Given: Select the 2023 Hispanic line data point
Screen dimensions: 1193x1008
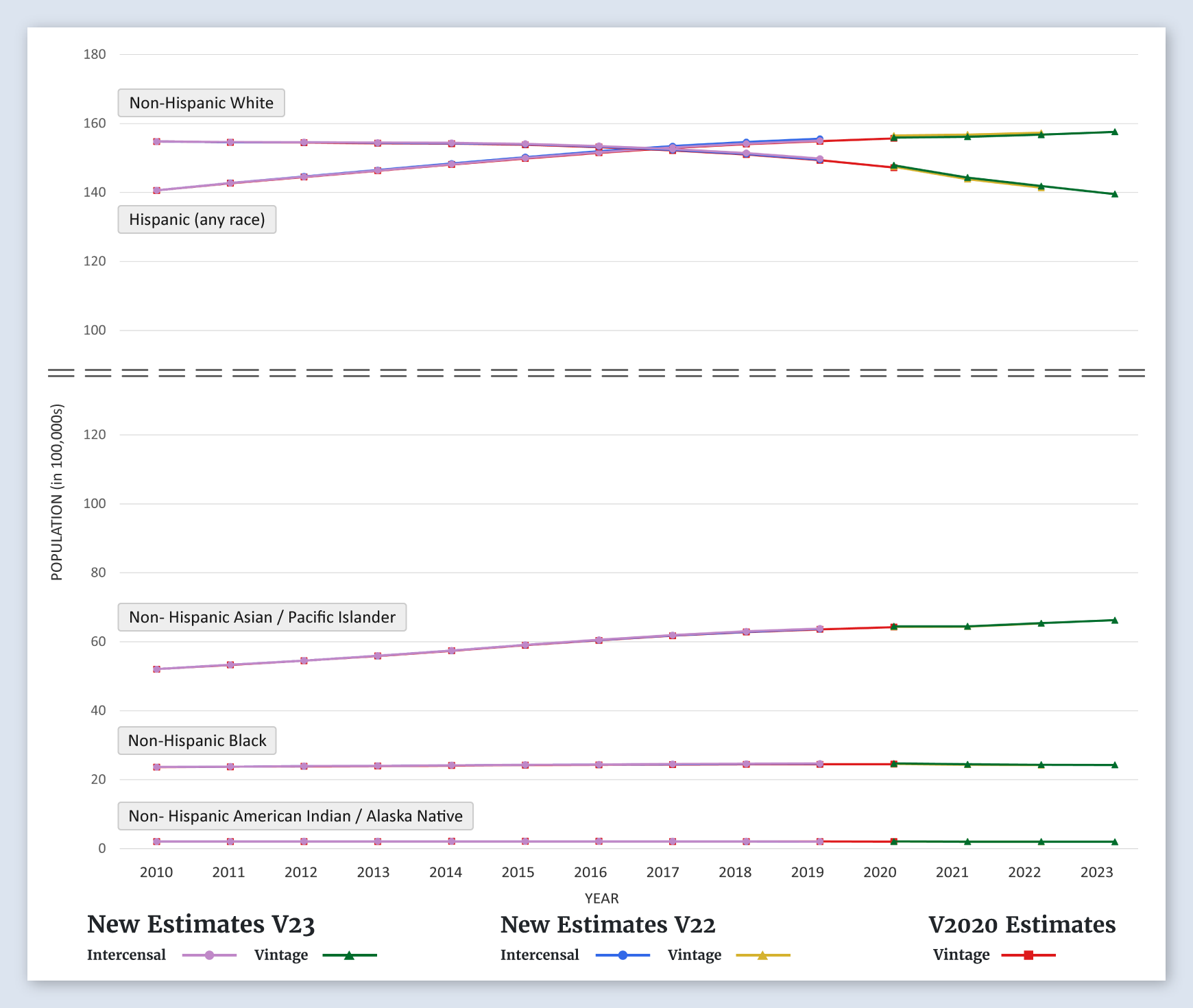Looking at the screenshot, I should [x=1114, y=132].
